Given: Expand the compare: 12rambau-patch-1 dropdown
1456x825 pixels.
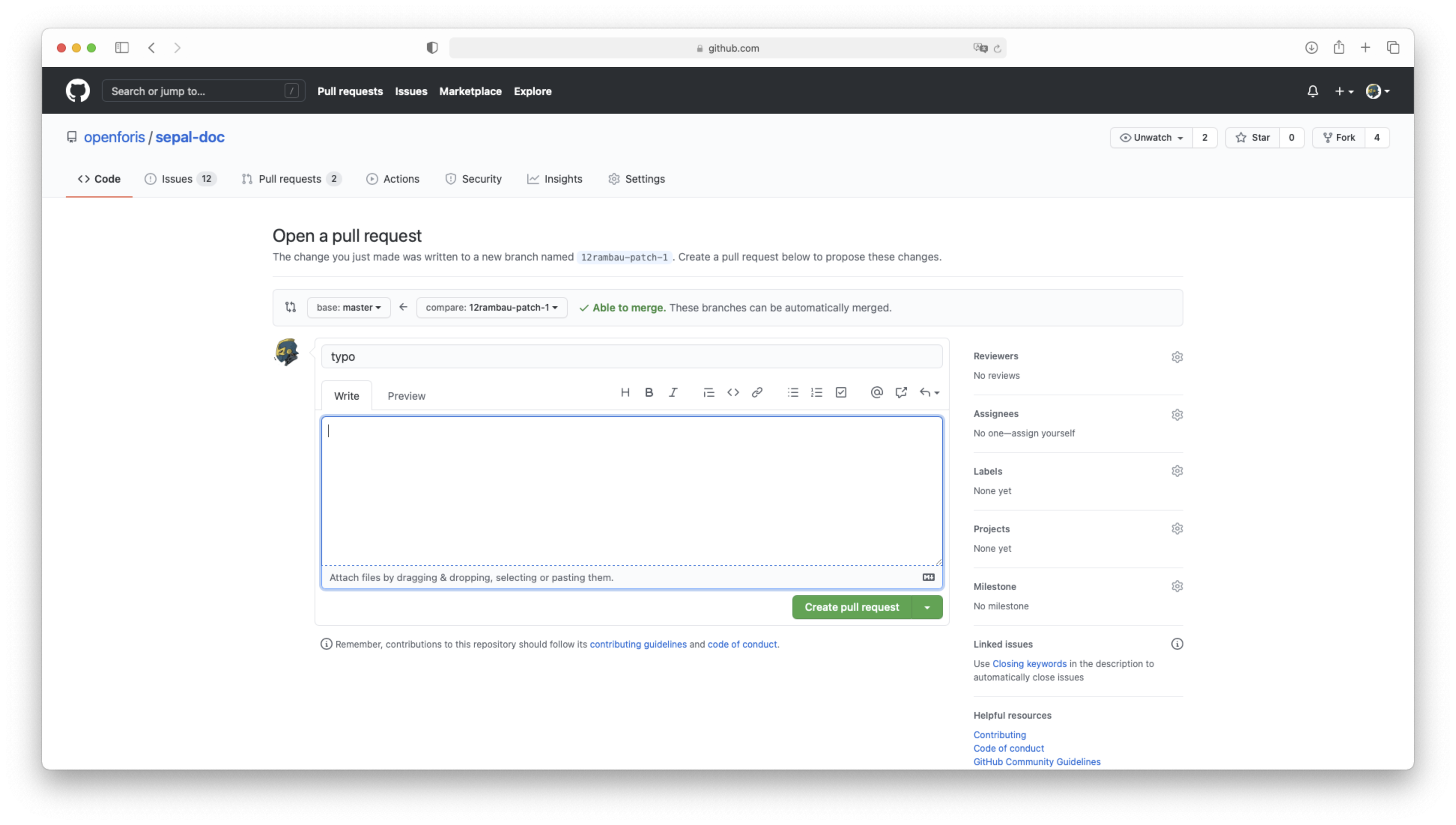Looking at the screenshot, I should pos(491,308).
